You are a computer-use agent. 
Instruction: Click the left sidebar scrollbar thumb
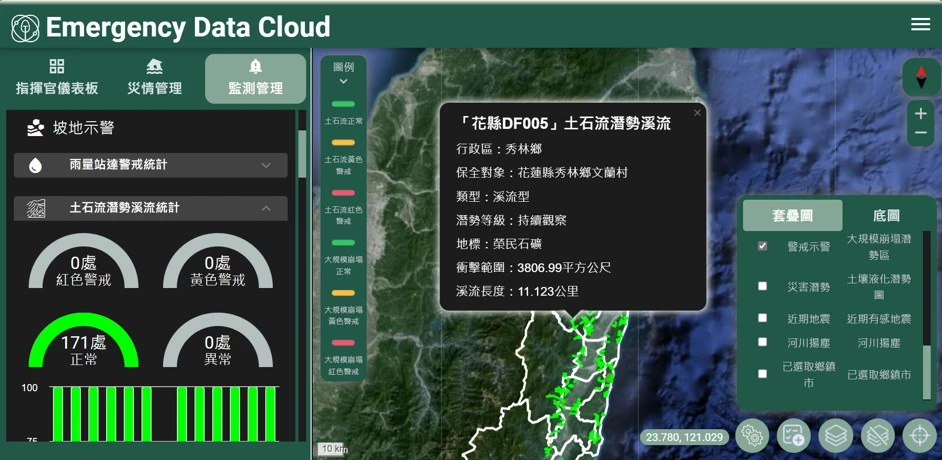pyautogui.click(x=302, y=154)
